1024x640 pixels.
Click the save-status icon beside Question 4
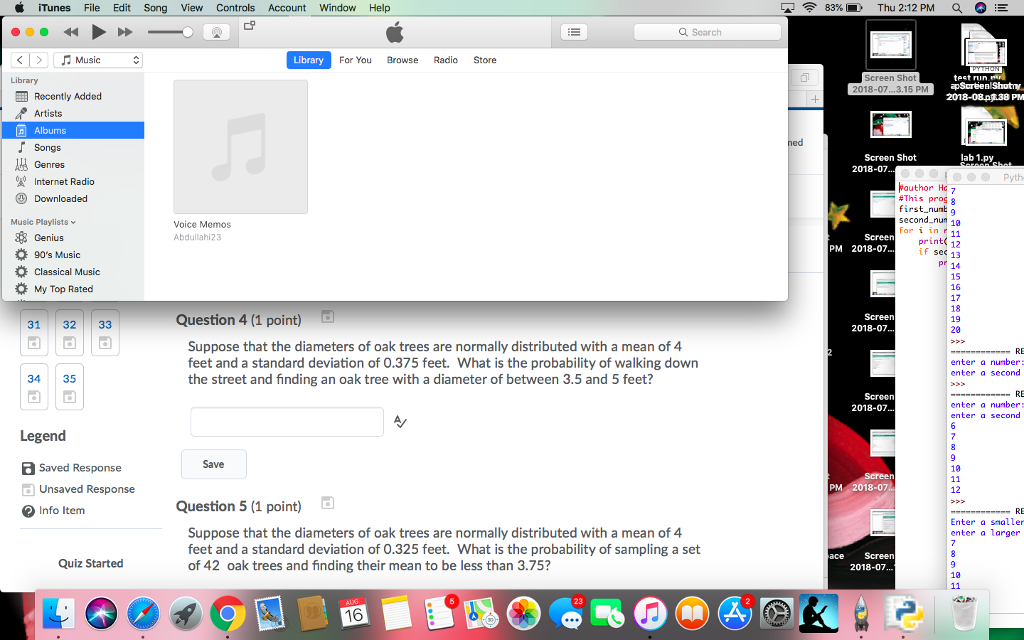(328, 317)
